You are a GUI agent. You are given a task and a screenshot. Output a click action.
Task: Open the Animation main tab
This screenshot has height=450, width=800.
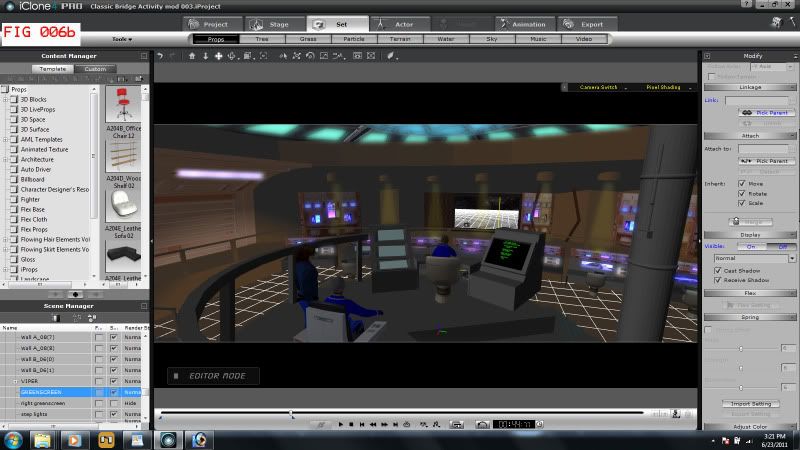coord(524,24)
